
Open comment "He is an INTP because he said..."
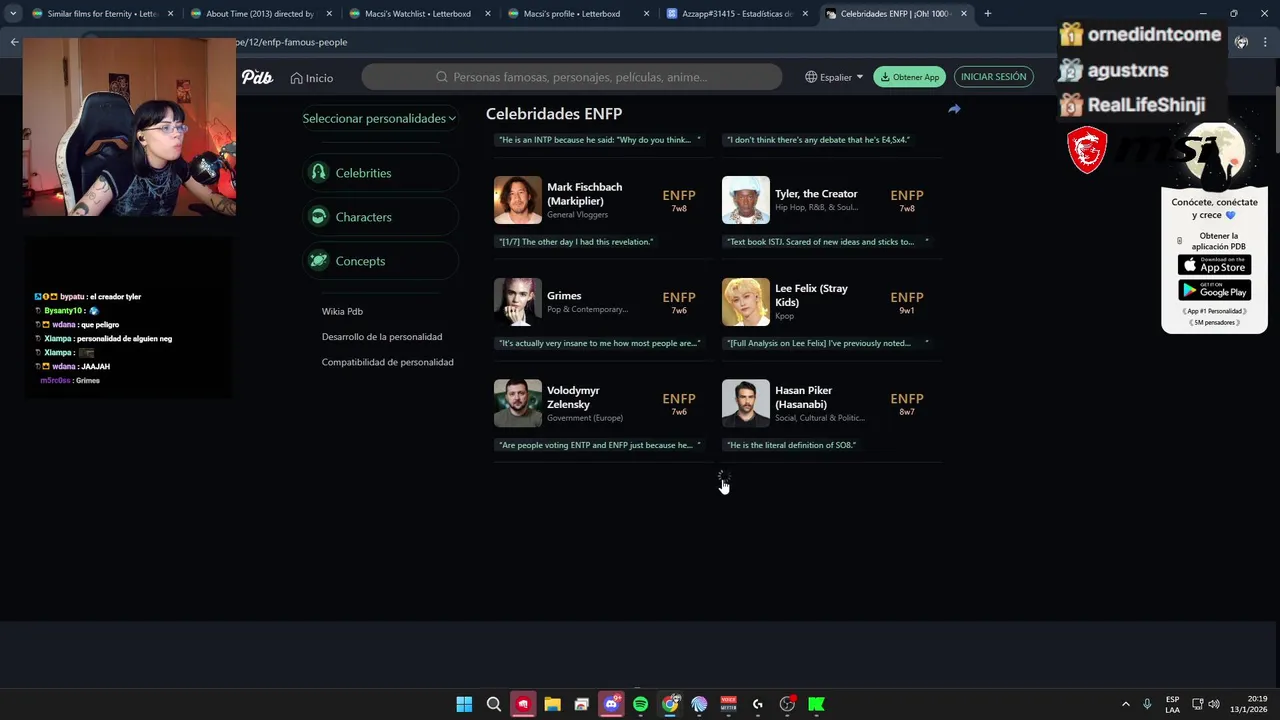click(598, 140)
